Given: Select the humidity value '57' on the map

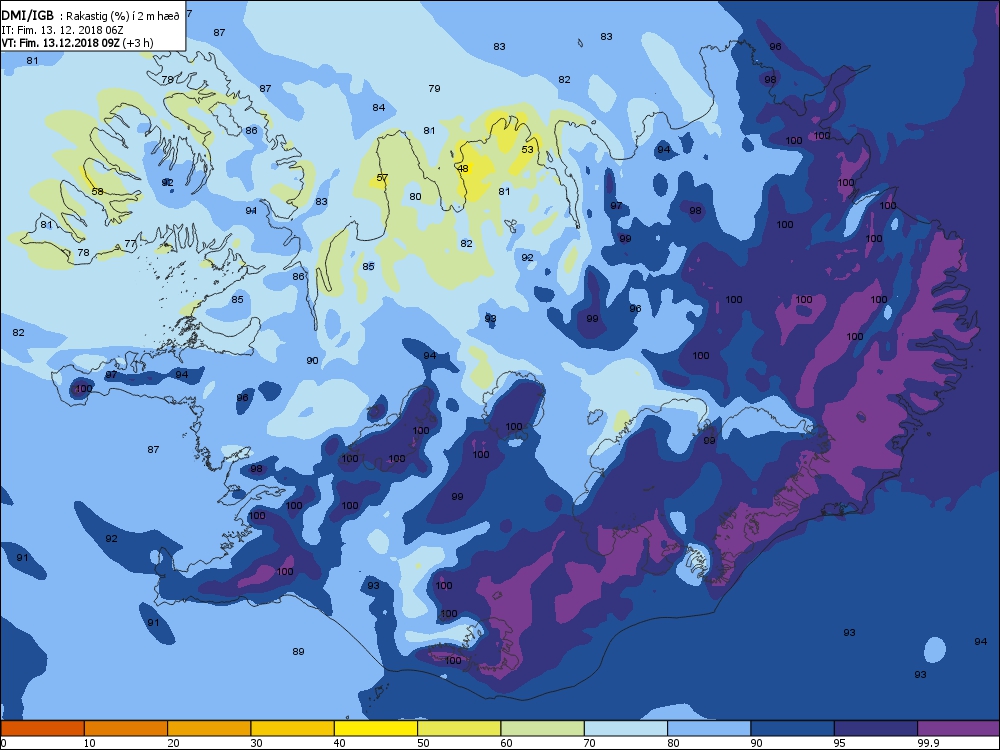Looking at the screenshot, I should click(x=382, y=177).
